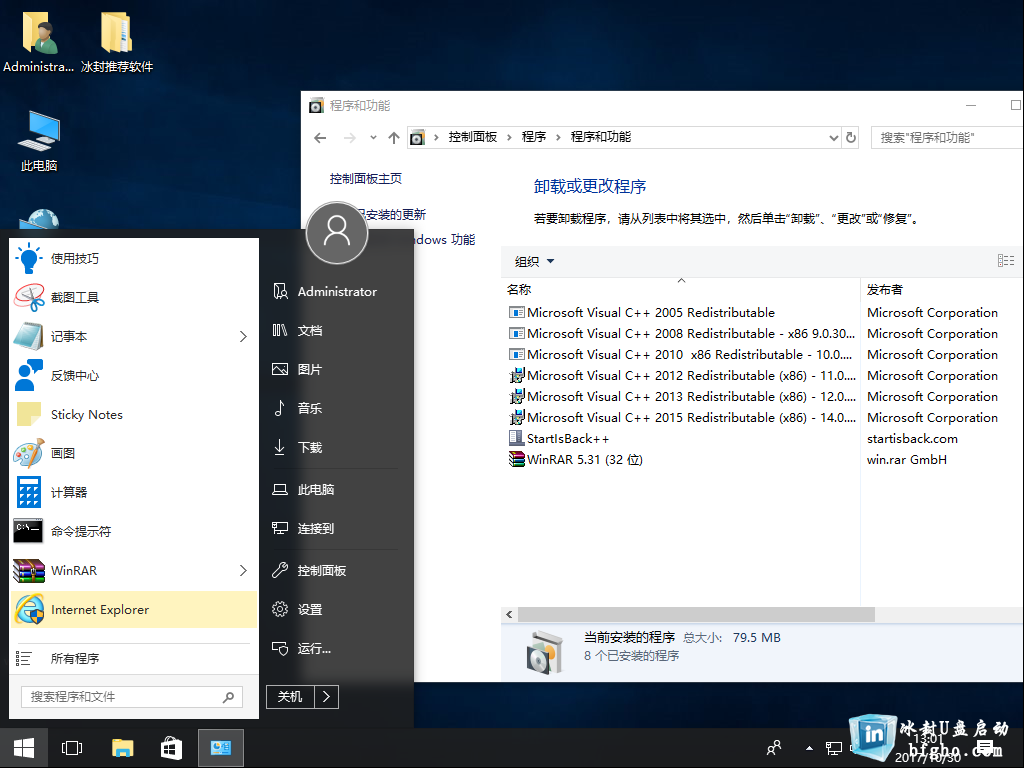The width and height of the screenshot is (1024, 768).
Task: Select Microsoft Visual C++ 2012 Redistributable row
Action: point(682,376)
